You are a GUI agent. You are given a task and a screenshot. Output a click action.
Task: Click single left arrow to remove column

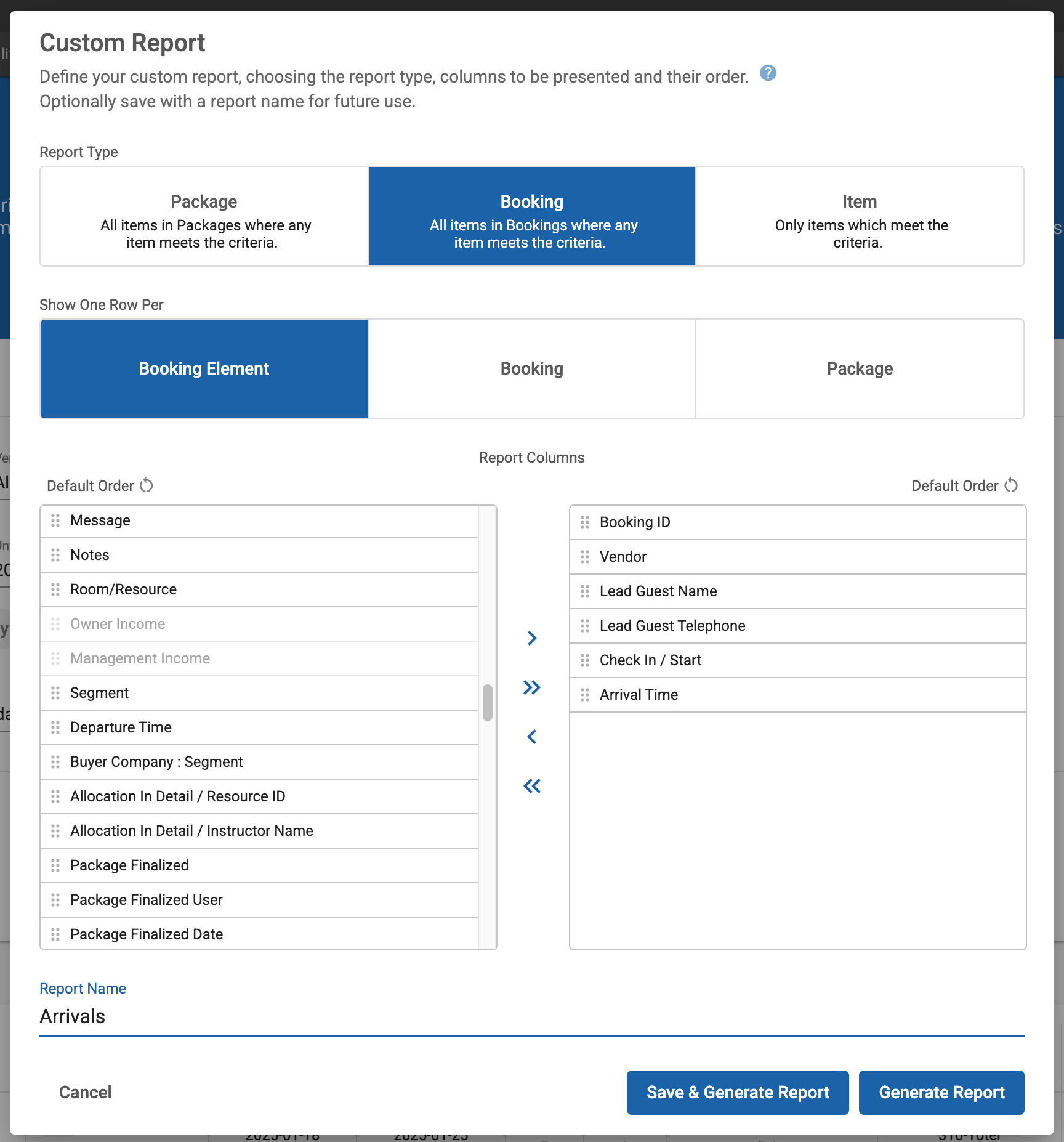click(x=532, y=737)
